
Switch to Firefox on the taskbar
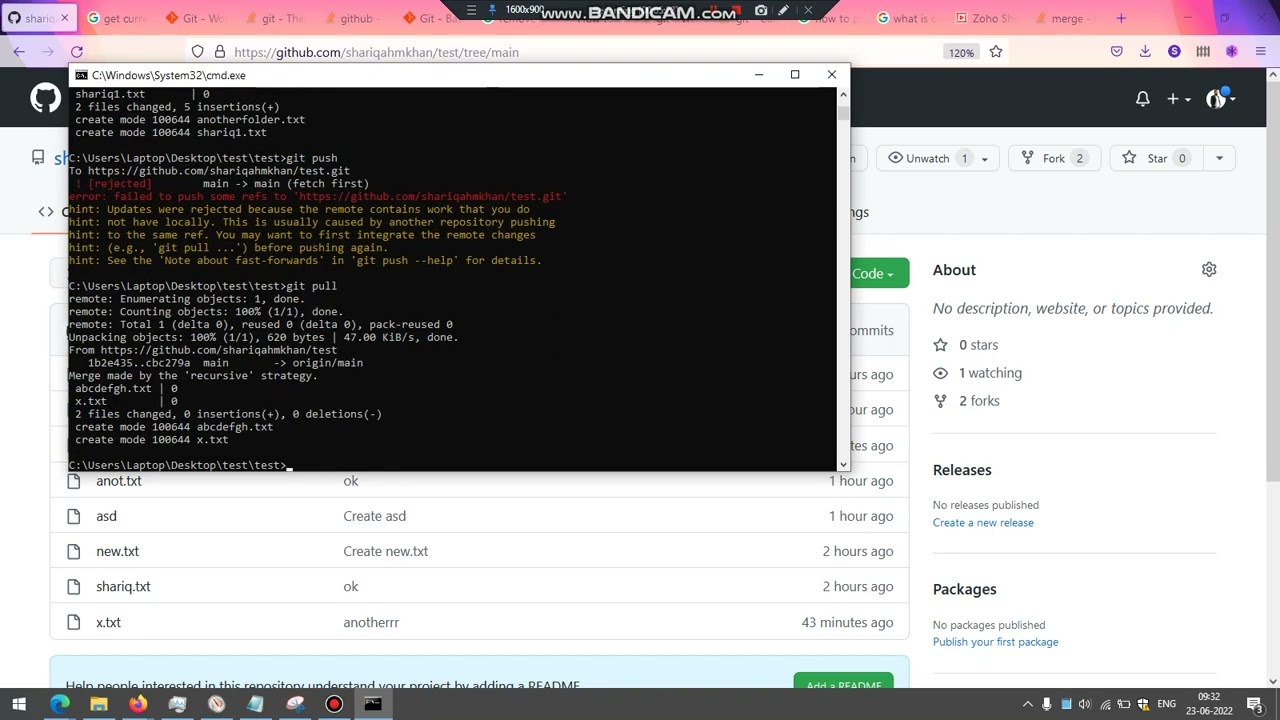pyautogui.click(x=138, y=704)
